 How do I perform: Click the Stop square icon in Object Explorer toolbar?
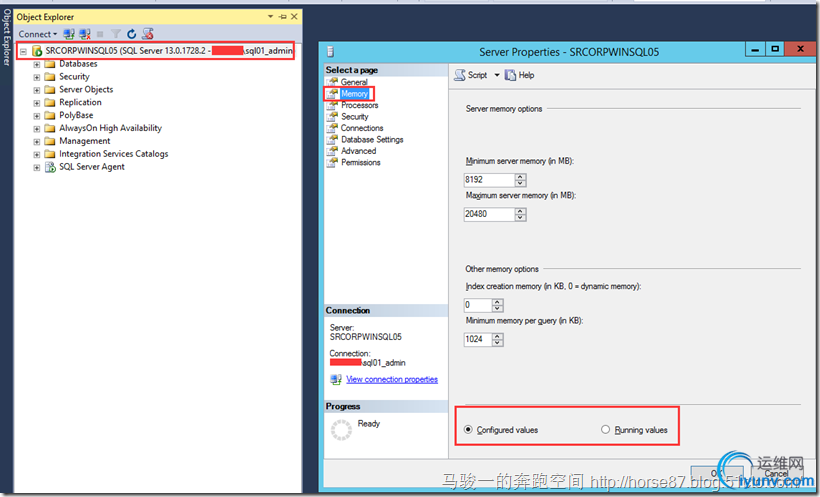pos(100,34)
